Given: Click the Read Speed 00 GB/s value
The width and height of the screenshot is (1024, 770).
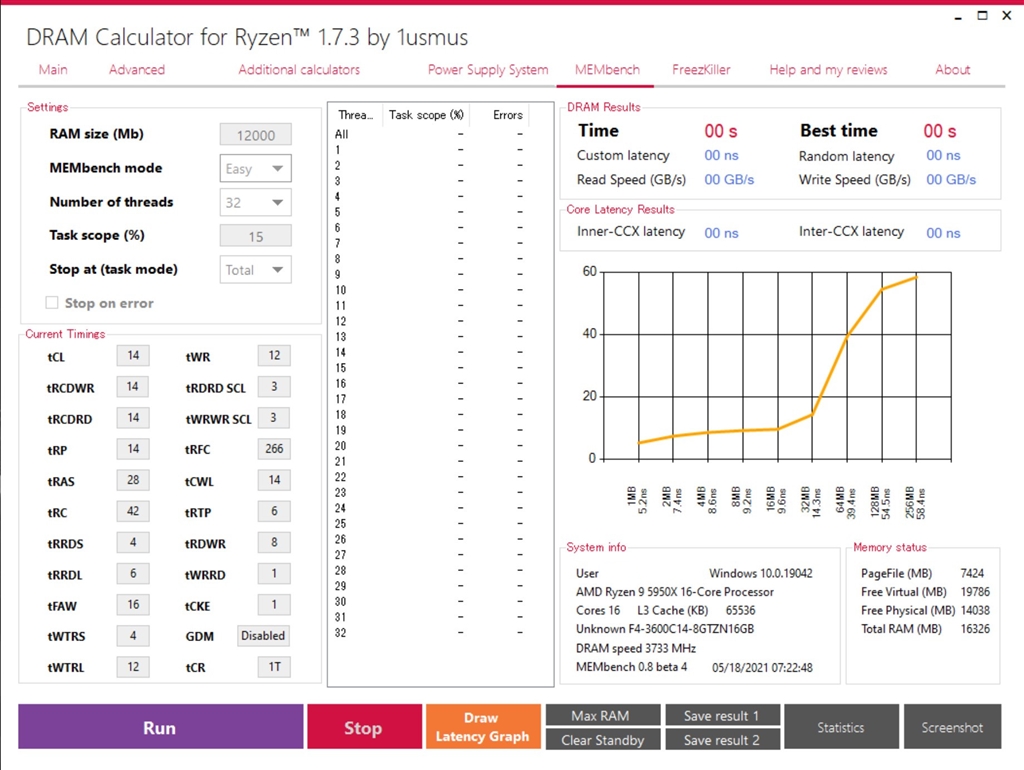Looking at the screenshot, I should pos(729,180).
